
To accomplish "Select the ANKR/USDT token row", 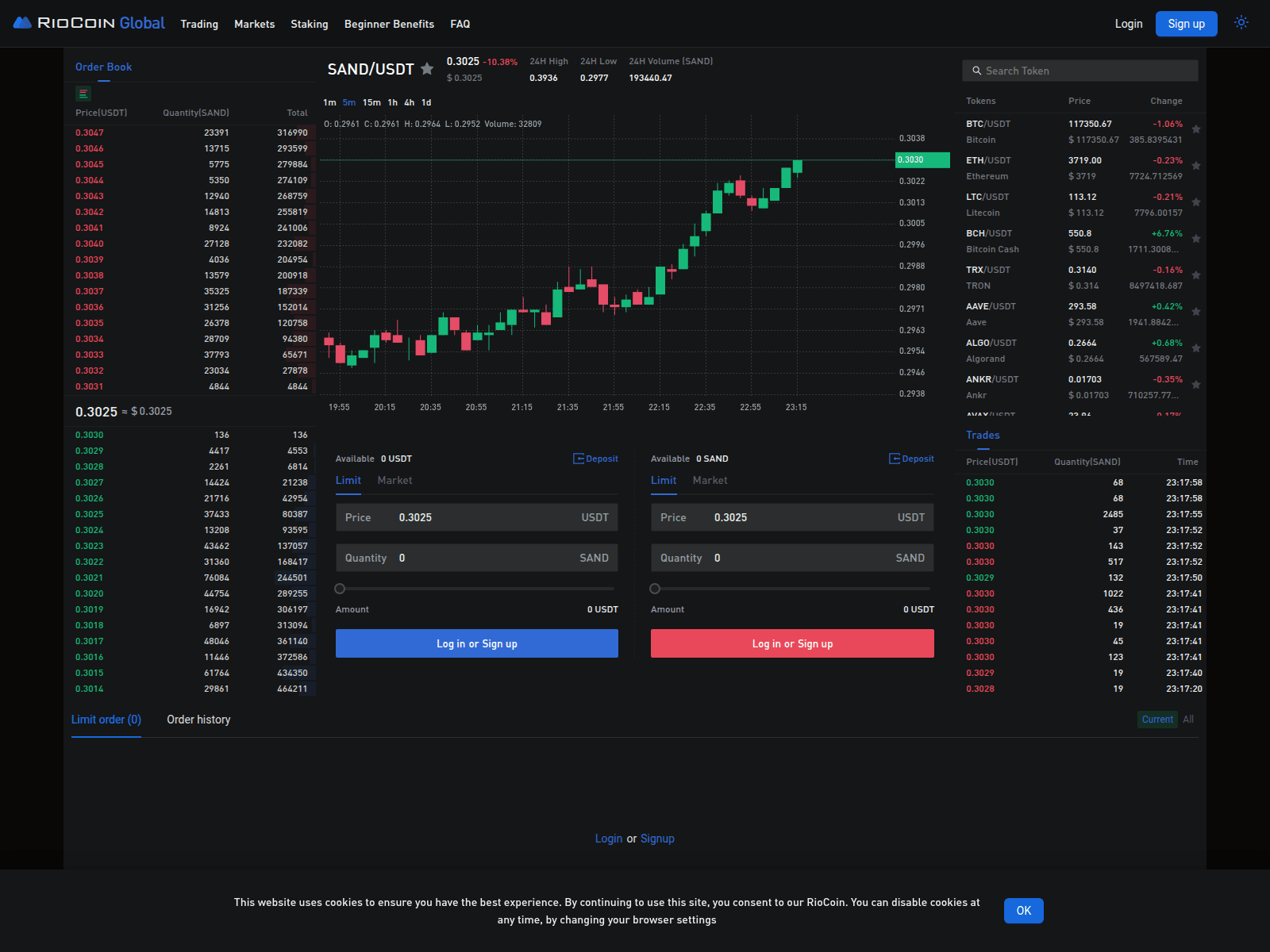I will (1080, 387).
